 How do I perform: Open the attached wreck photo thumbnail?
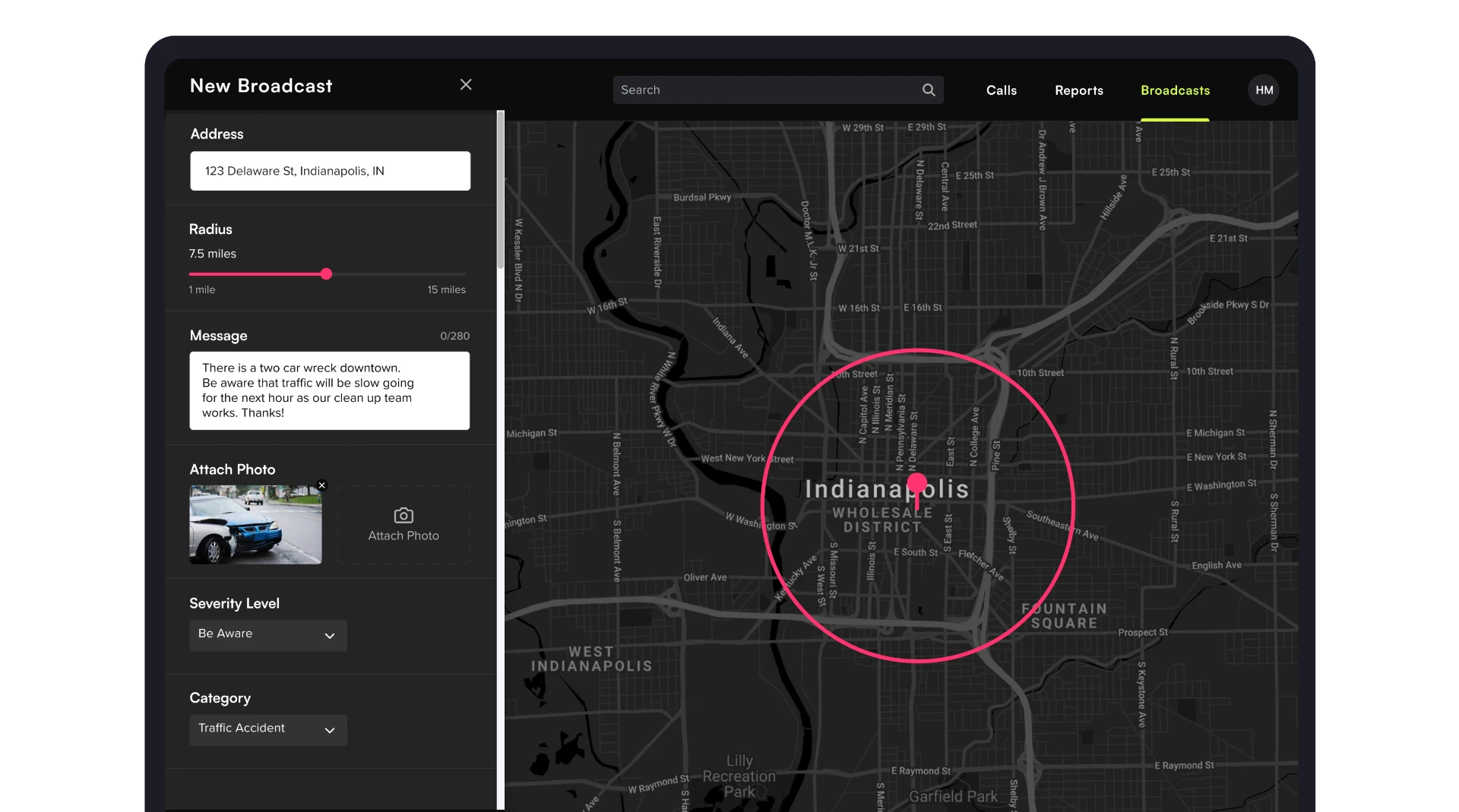pos(255,525)
